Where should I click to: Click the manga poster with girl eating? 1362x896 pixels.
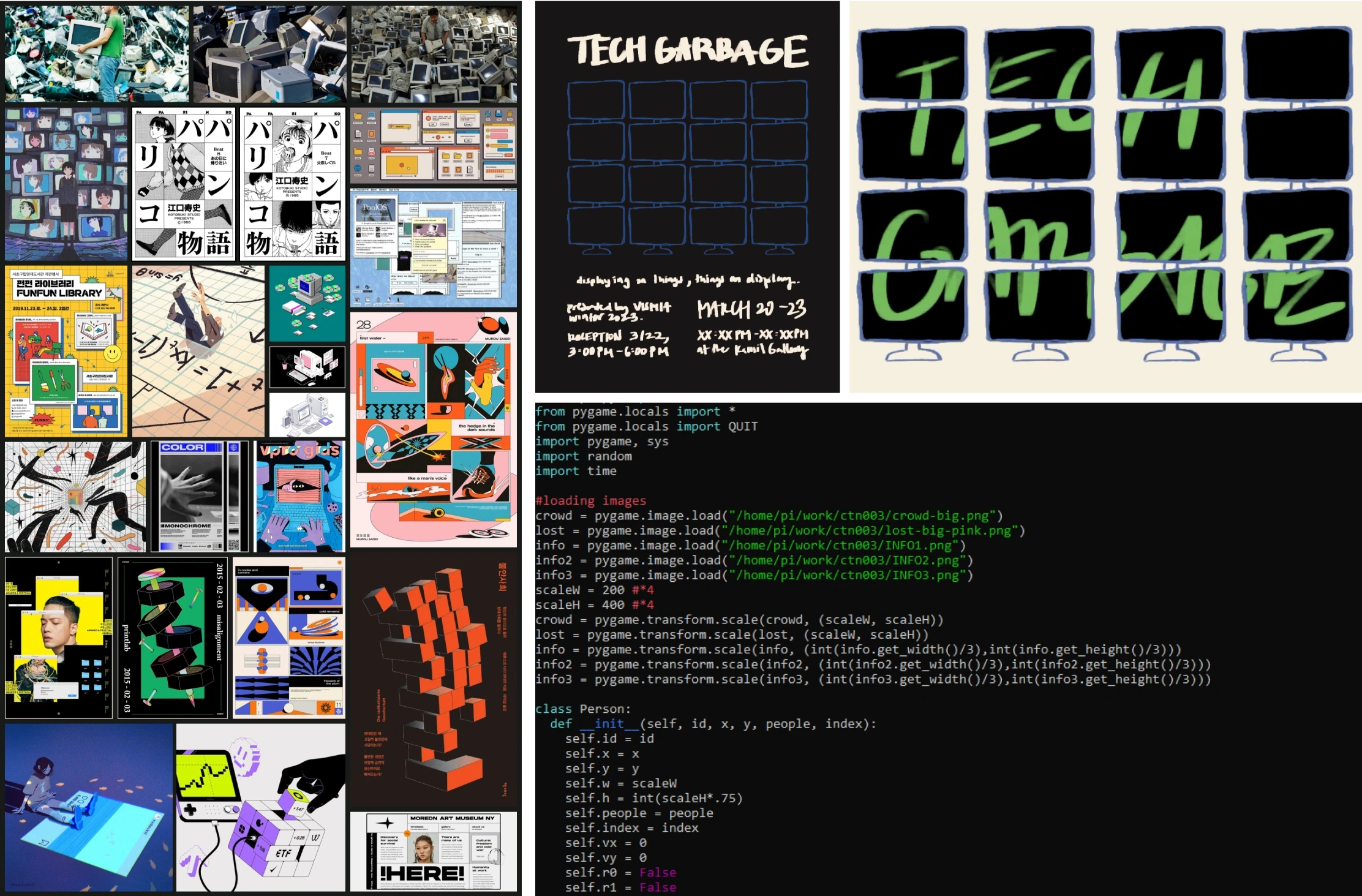click(292, 184)
